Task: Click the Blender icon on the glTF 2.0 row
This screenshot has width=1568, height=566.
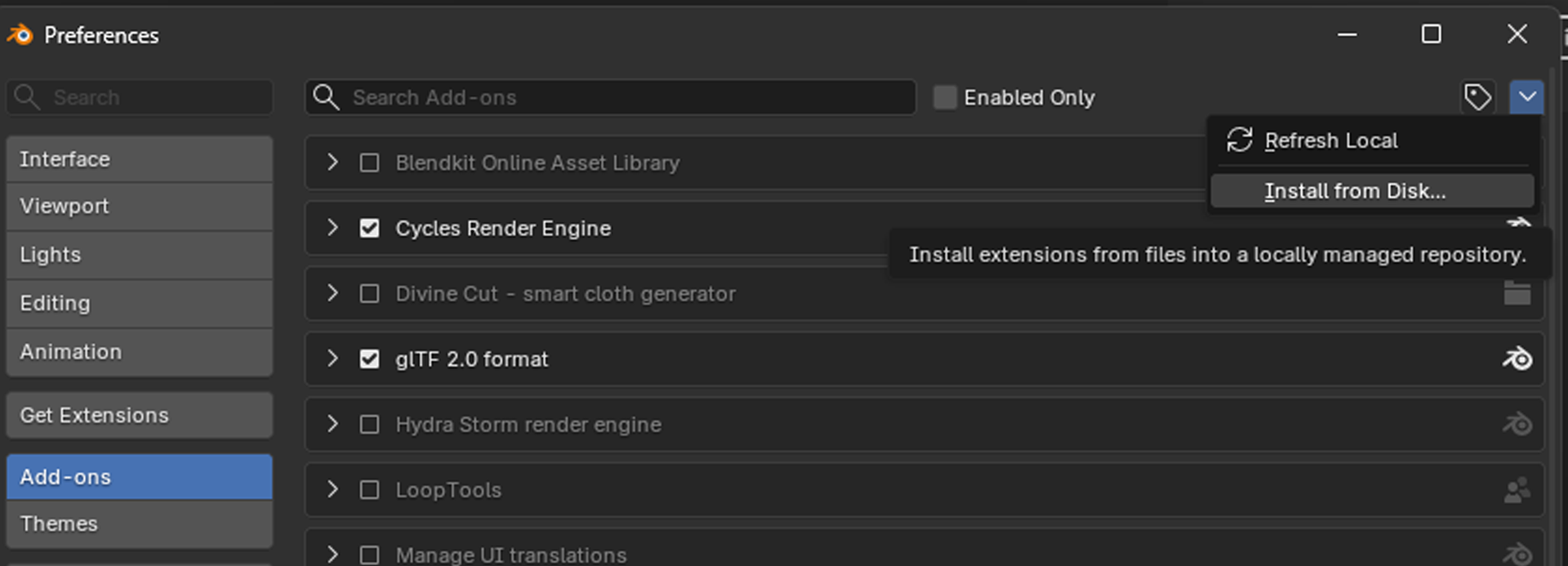Action: click(x=1517, y=359)
